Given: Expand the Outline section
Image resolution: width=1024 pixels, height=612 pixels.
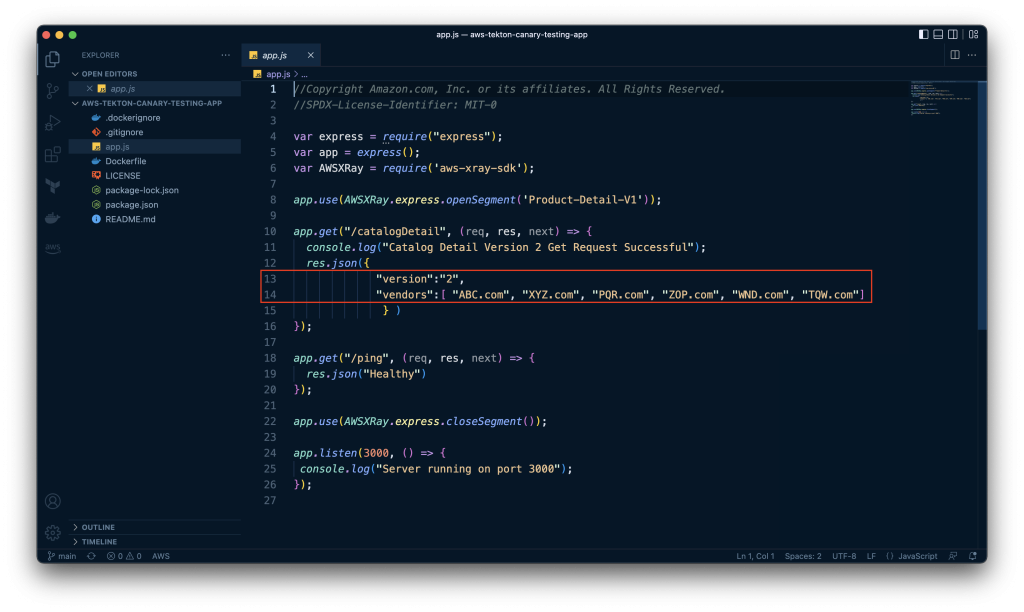Looking at the screenshot, I should [x=155, y=527].
